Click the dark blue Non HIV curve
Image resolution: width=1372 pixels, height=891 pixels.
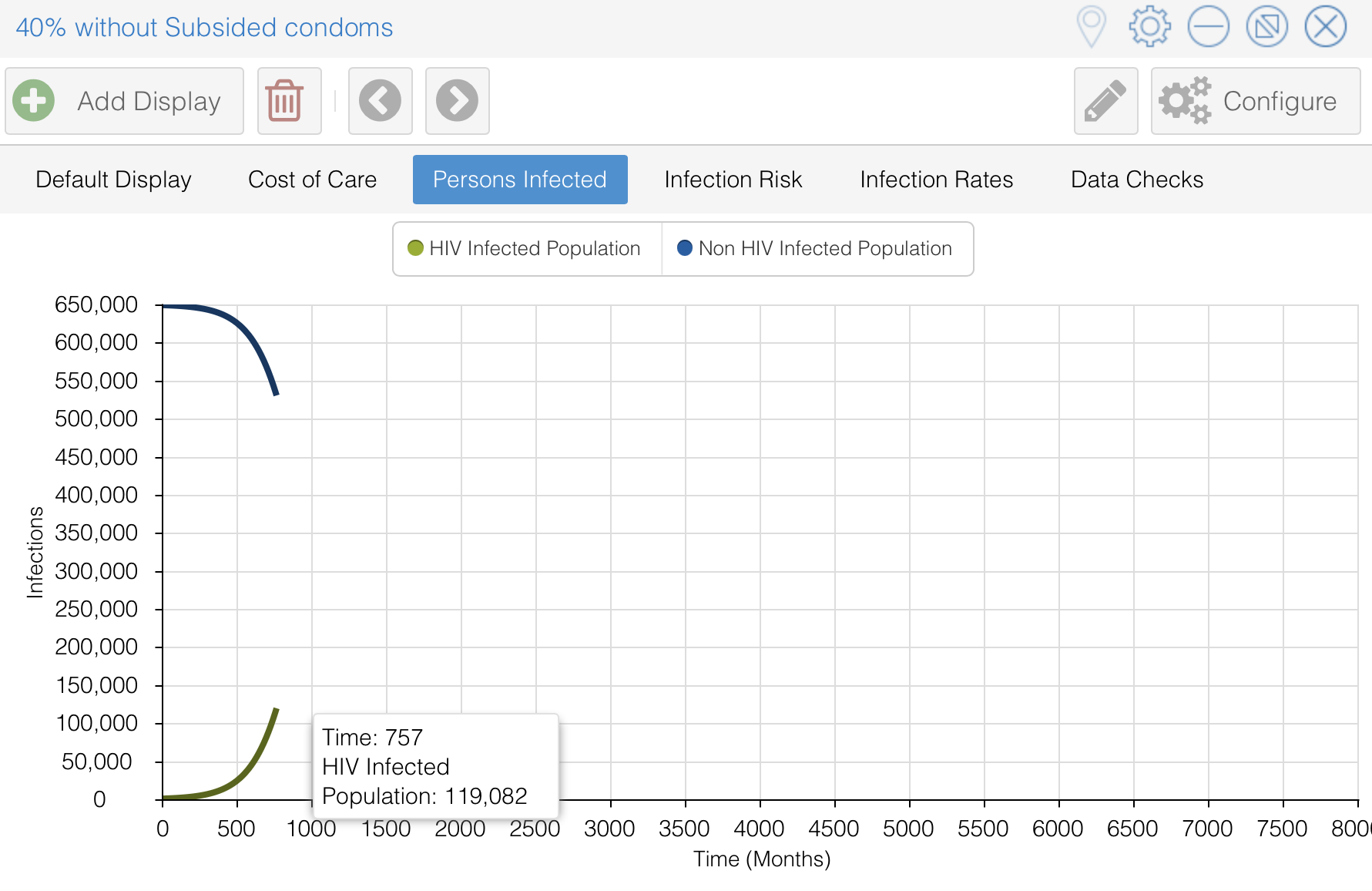tap(249, 336)
